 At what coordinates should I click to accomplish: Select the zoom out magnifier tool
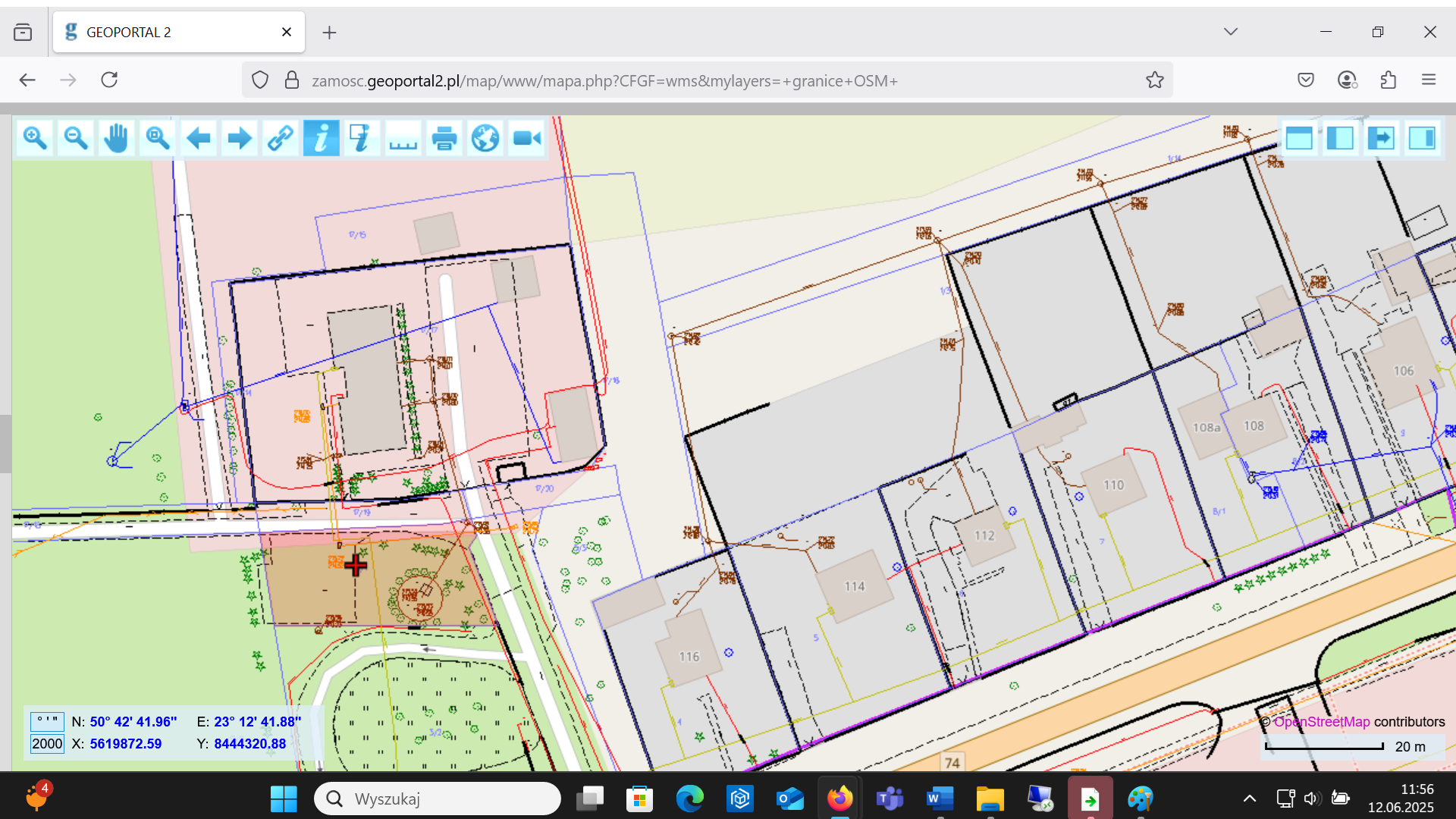click(x=76, y=138)
